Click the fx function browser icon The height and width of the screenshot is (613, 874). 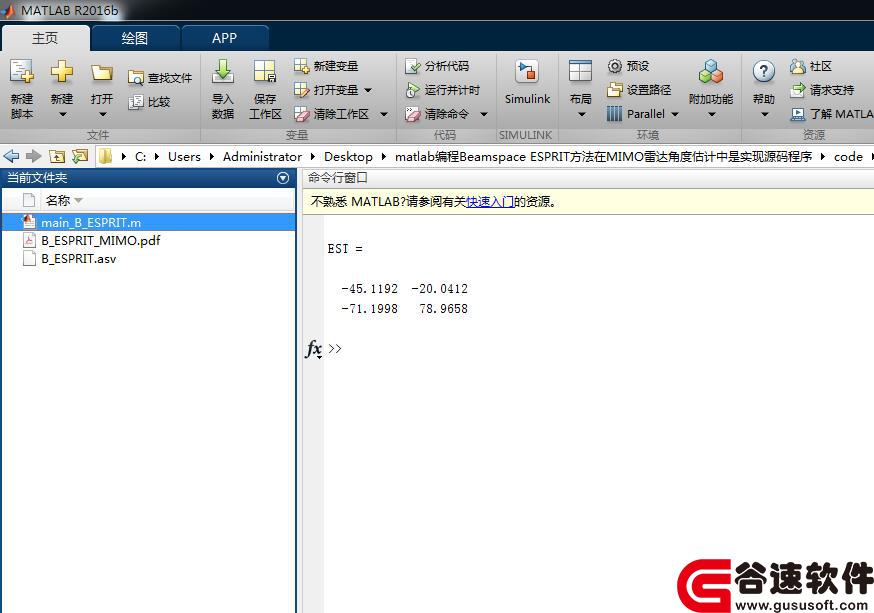(314, 349)
